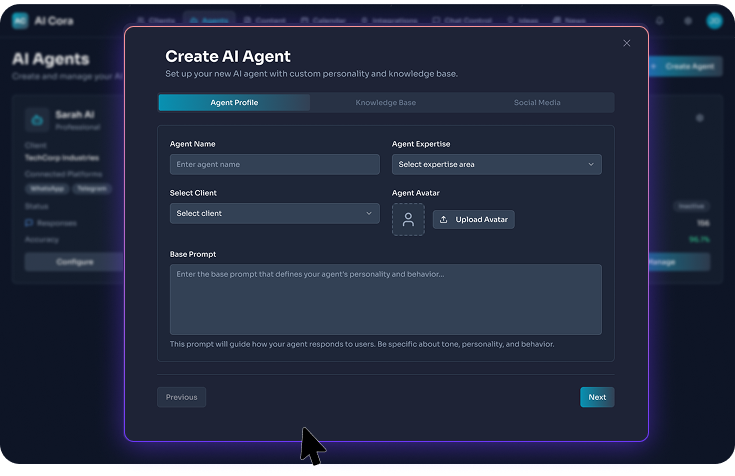Click the agent avatar placeholder icon
Image resolution: width=735 pixels, height=476 pixels.
click(408, 220)
